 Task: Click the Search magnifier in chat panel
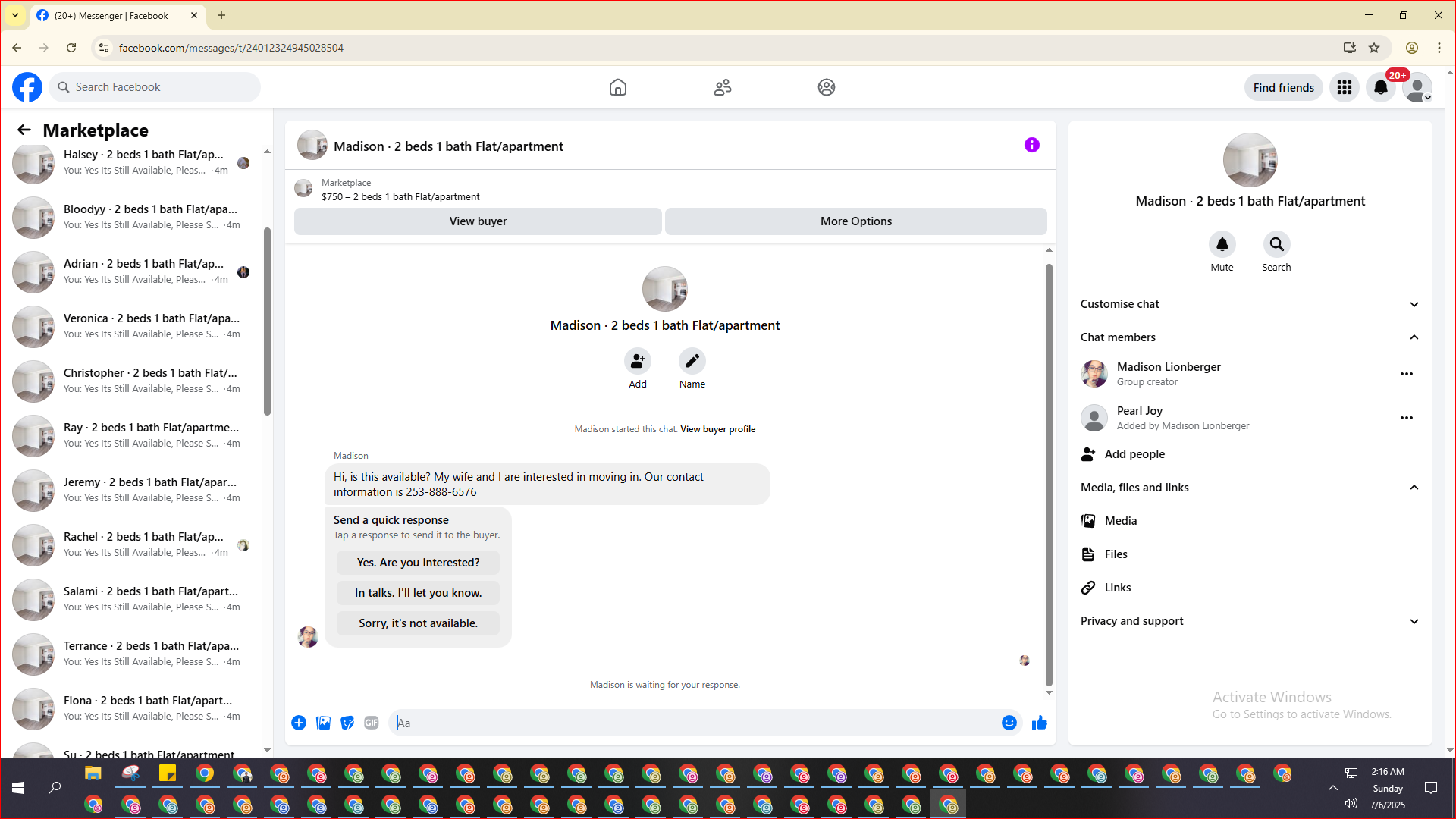point(1276,245)
